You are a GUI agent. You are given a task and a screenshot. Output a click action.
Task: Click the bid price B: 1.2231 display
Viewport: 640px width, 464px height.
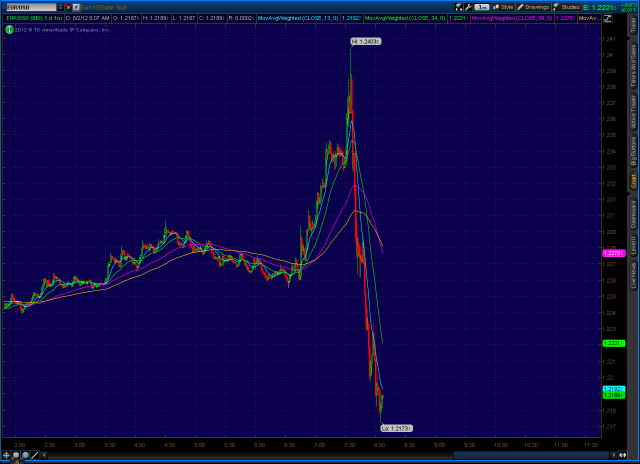(600, 7)
